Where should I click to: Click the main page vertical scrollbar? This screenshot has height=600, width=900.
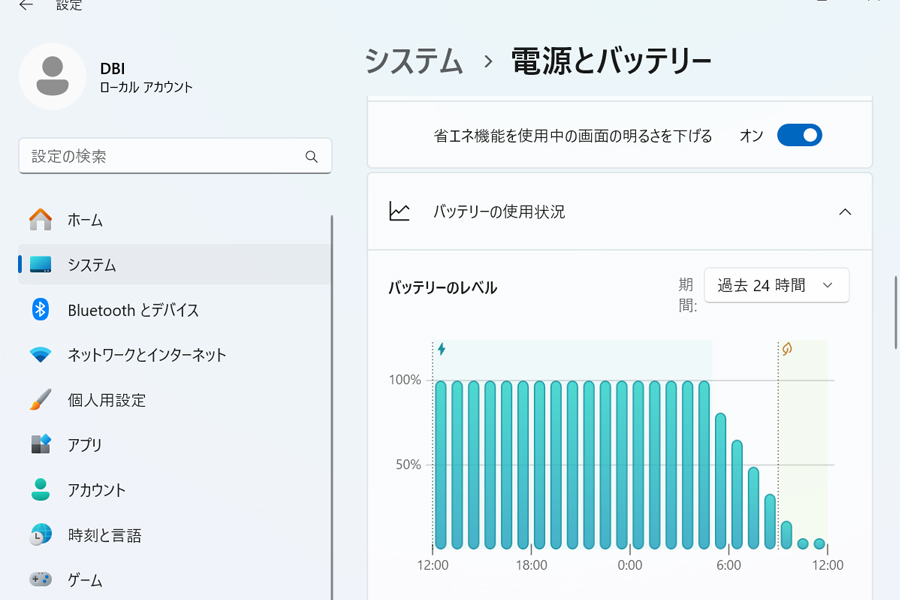895,312
